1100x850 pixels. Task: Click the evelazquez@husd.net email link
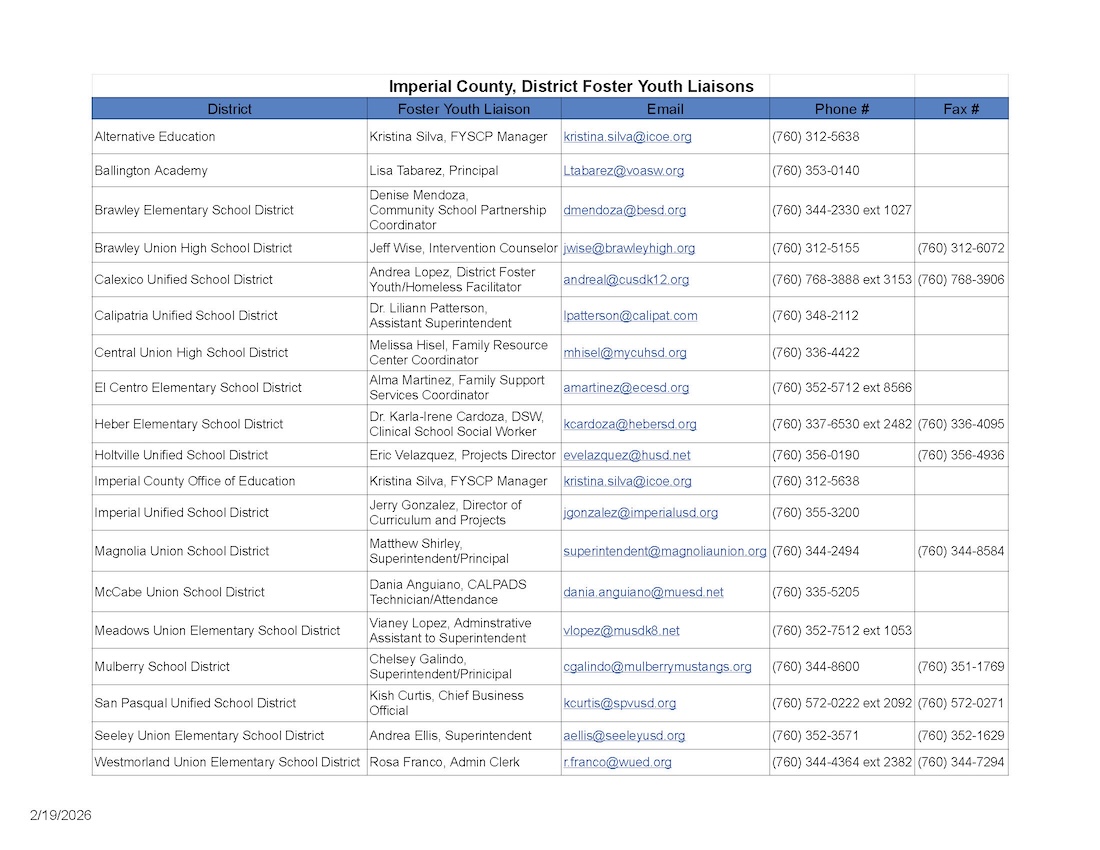627,456
